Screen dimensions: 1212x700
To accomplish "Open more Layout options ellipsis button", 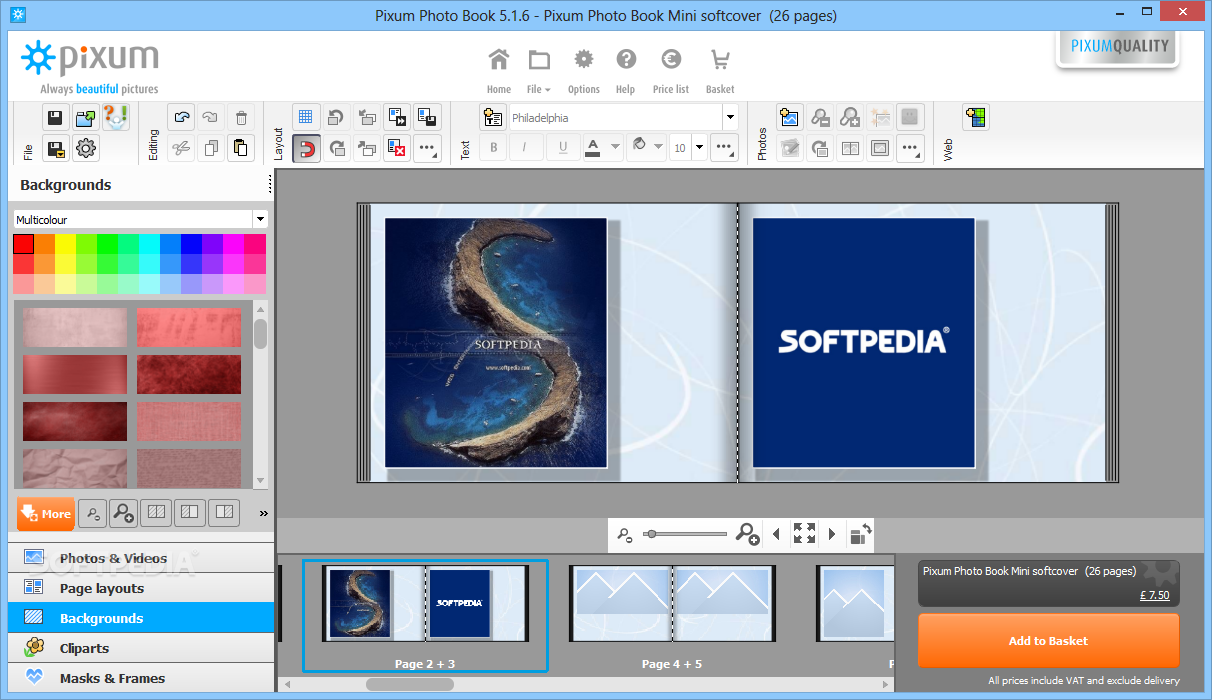I will pyautogui.click(x=427, y=148).
